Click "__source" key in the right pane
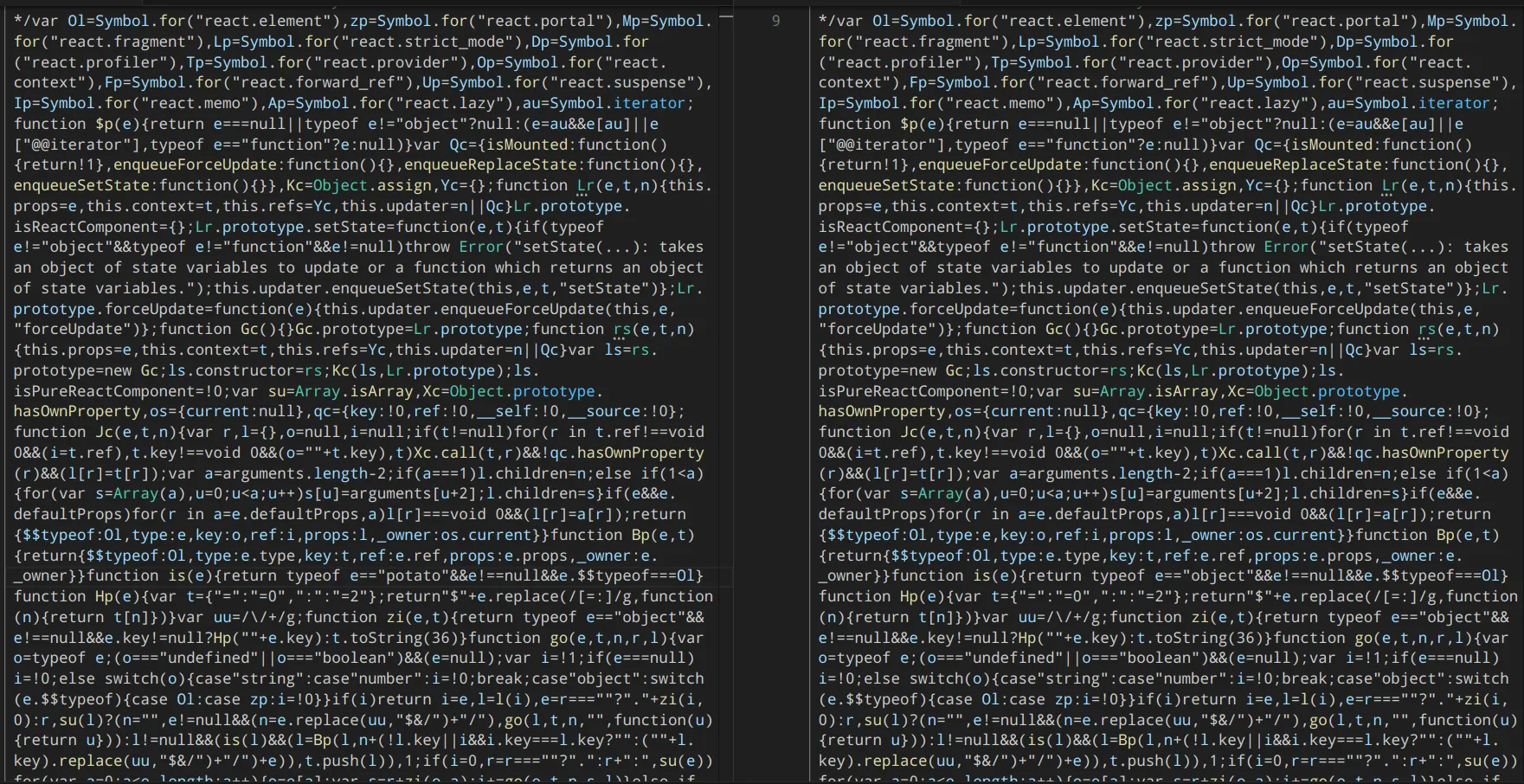This screenshot has width=1524, height=784. click(1409, 412)
